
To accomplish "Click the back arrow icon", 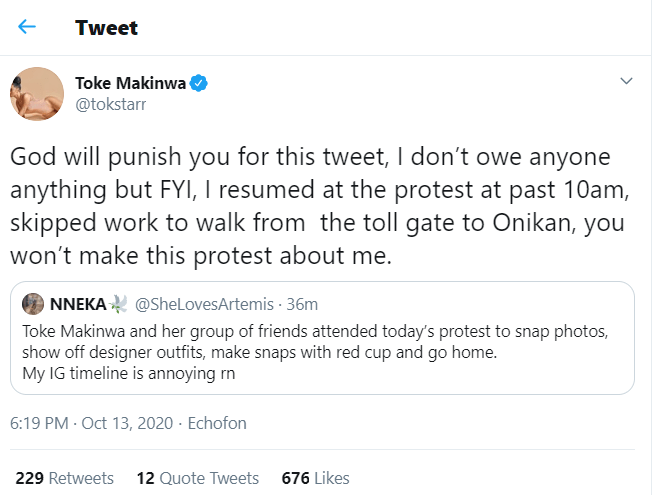I will (27, 27).
